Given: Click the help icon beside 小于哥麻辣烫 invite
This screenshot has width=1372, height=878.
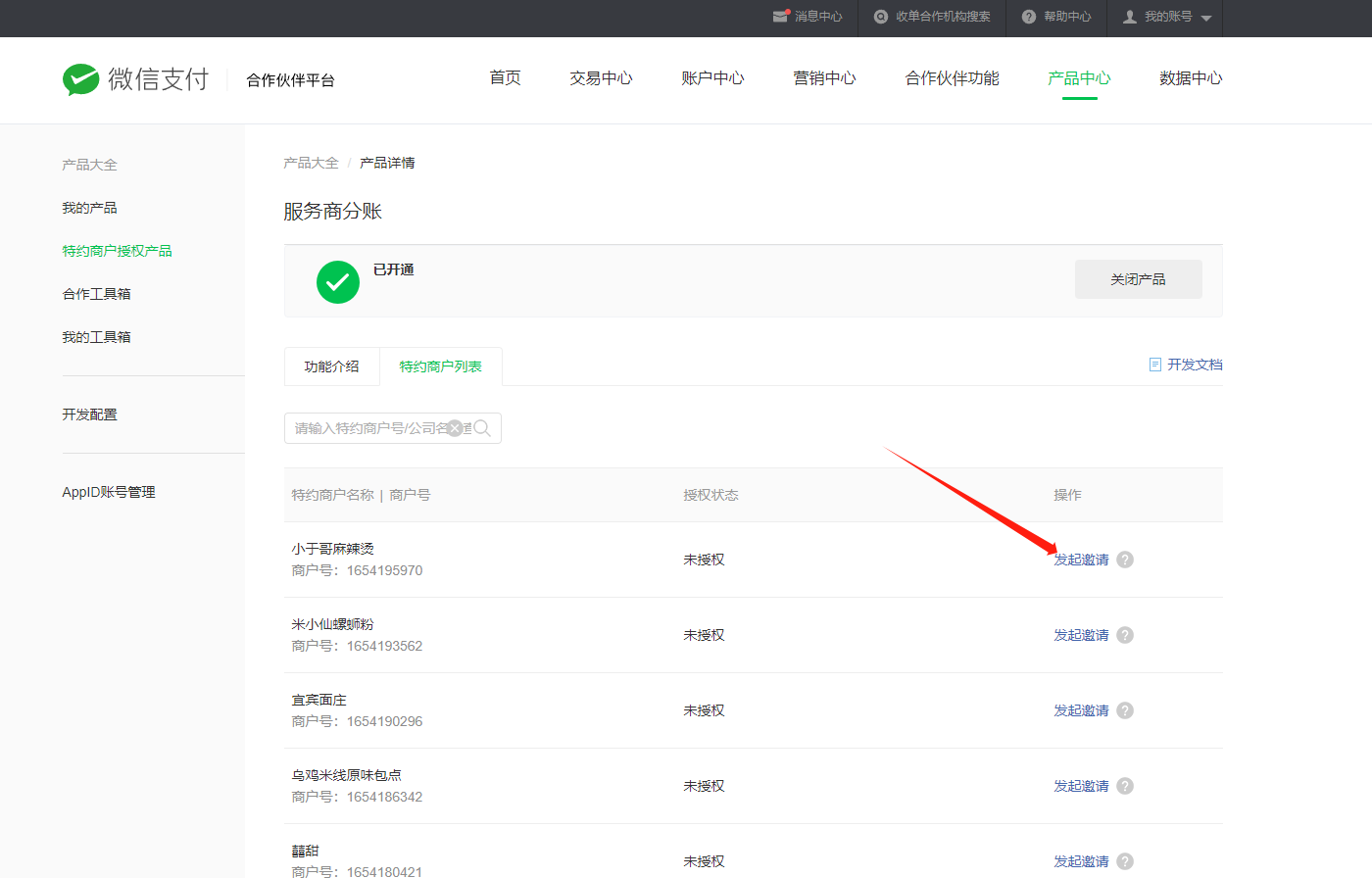Looking at the screenshot, I should coord(1125,560).
